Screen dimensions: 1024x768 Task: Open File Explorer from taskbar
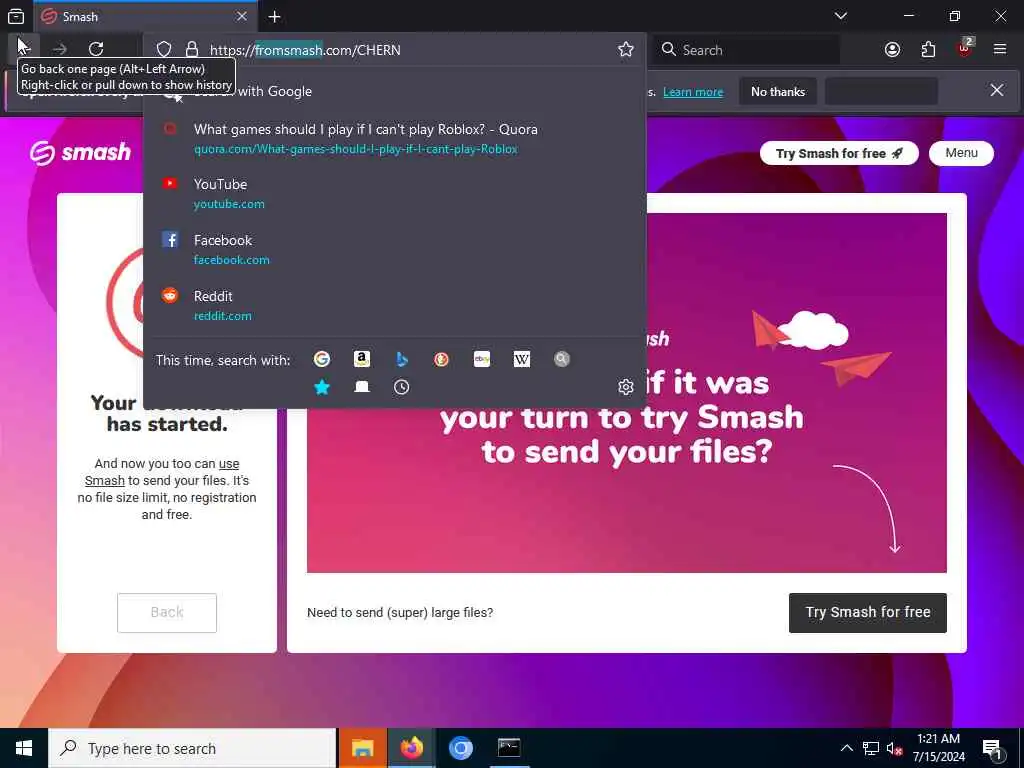click(362, 748)
